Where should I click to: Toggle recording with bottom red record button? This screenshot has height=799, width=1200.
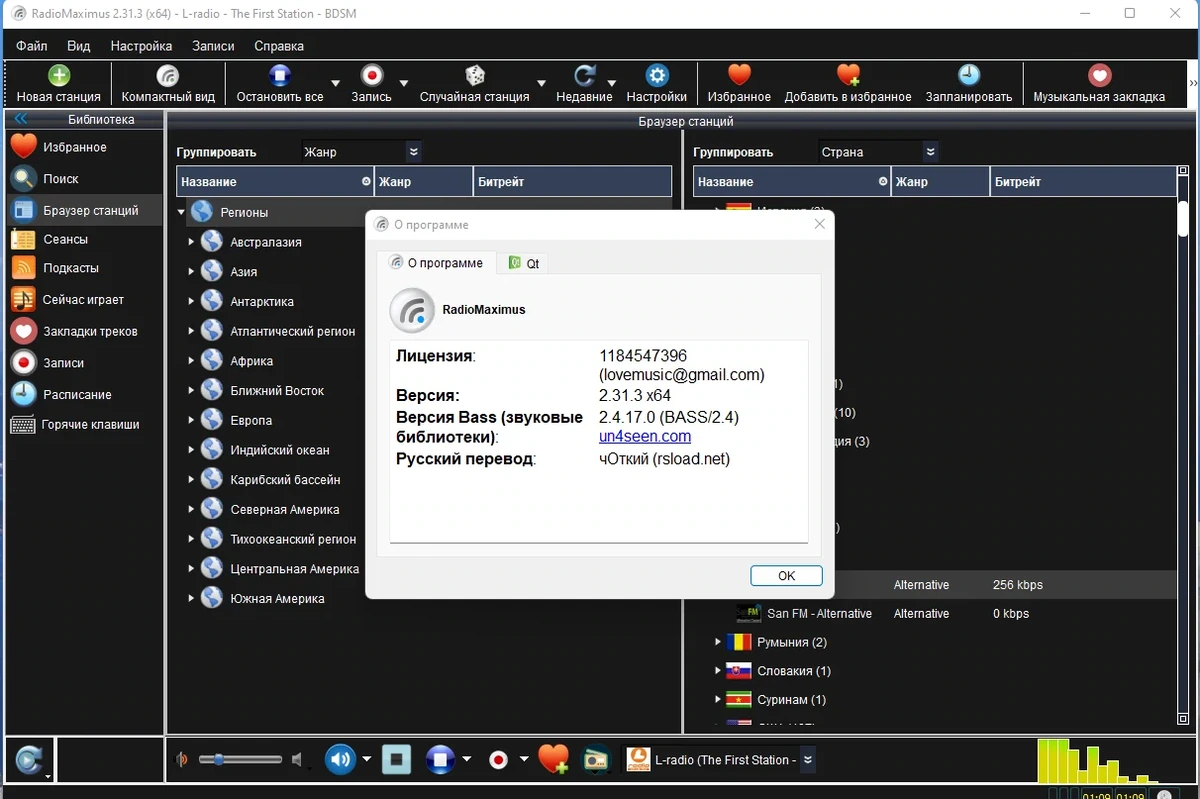(x=498, y=760)
